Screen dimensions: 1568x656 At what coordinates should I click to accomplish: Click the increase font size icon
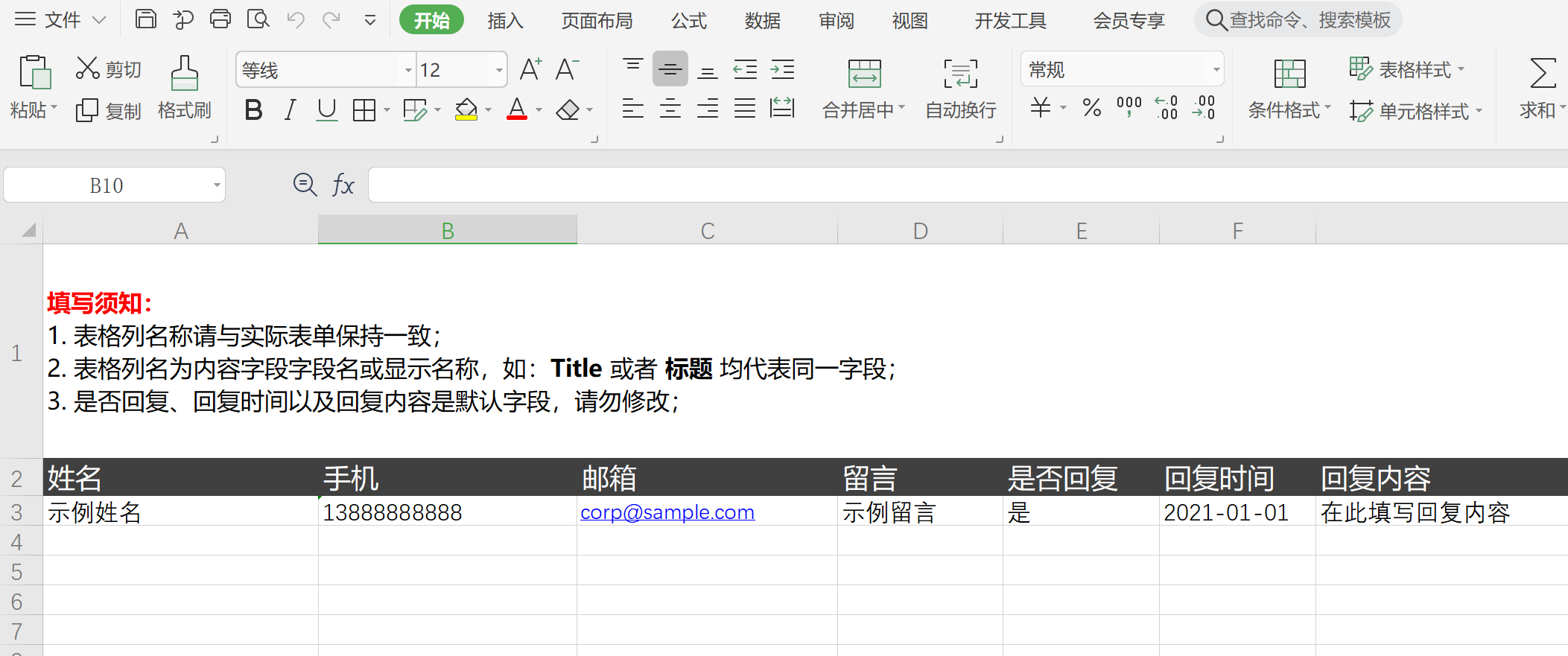pyautogui.click(x=530, y=70)
